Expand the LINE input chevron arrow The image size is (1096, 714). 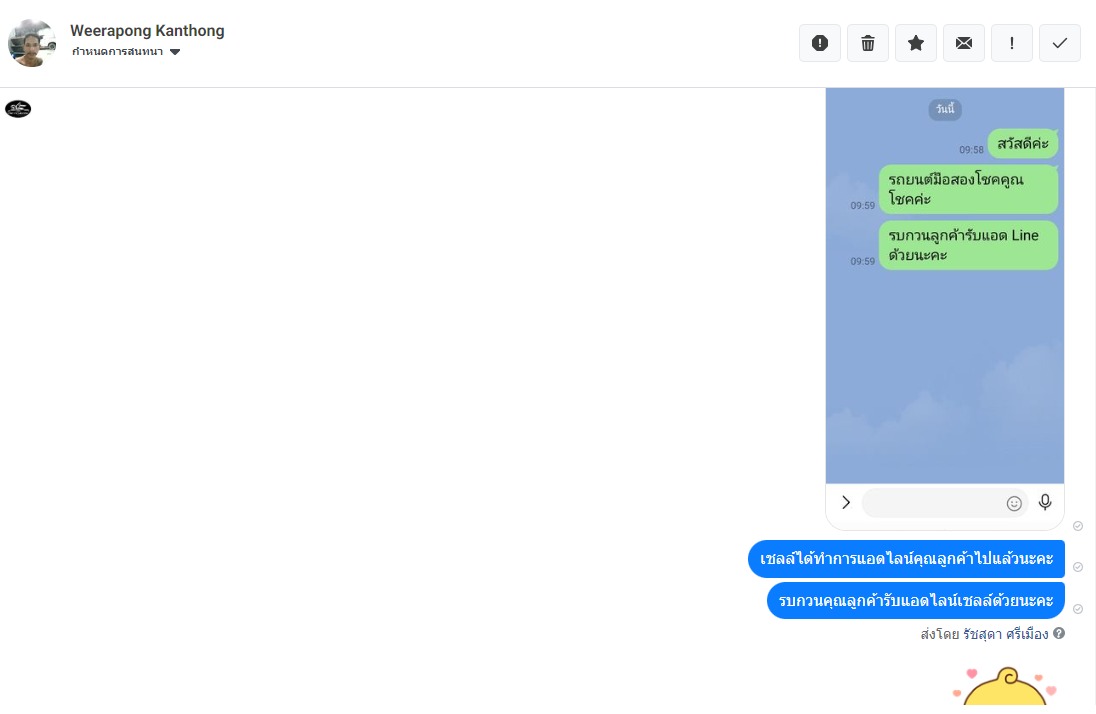coord(846,502)
